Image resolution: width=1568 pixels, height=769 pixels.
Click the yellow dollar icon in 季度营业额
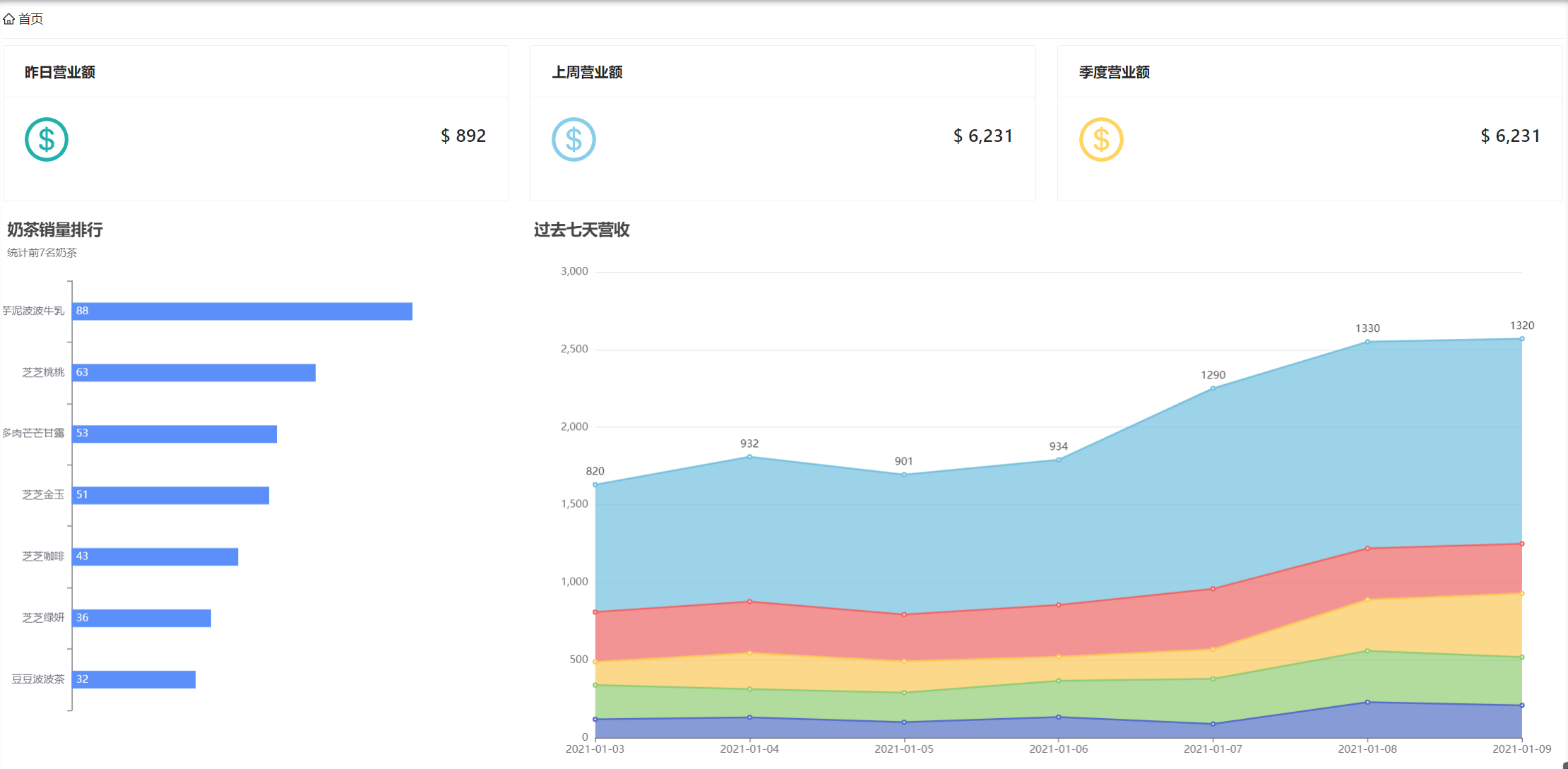coord(1101,139)
